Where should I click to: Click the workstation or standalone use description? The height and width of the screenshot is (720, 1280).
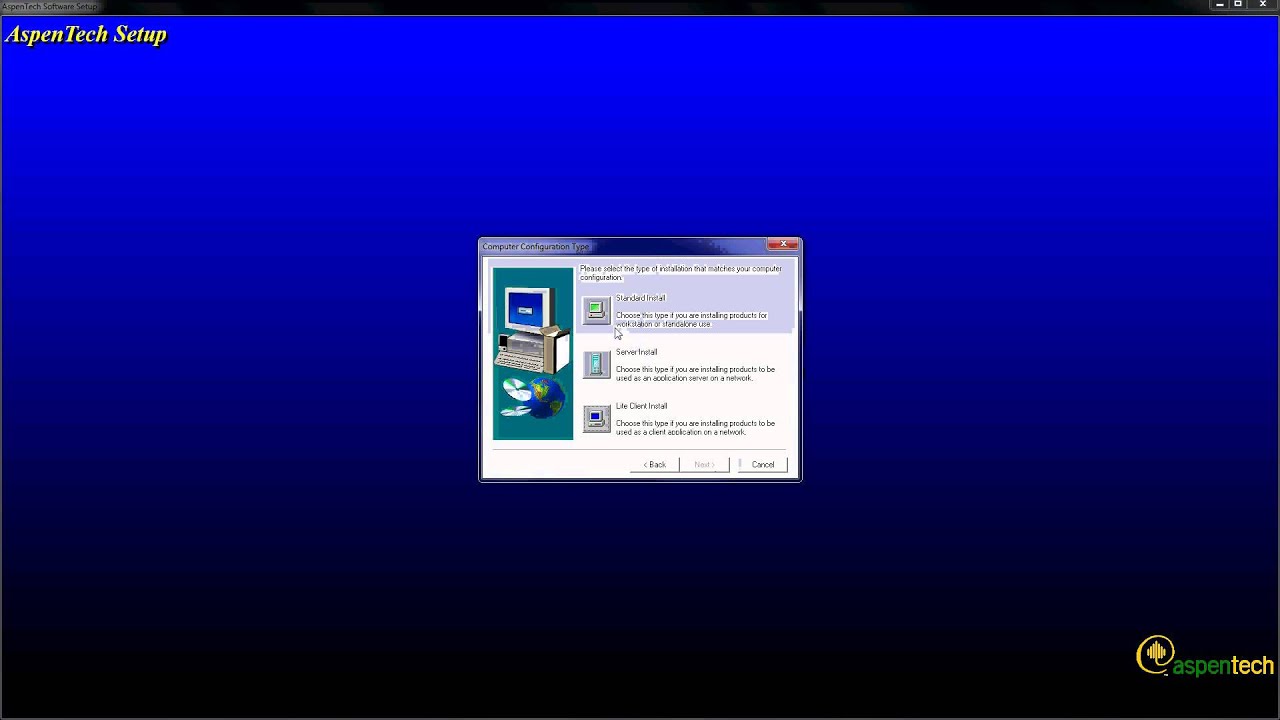click(691, 320)
